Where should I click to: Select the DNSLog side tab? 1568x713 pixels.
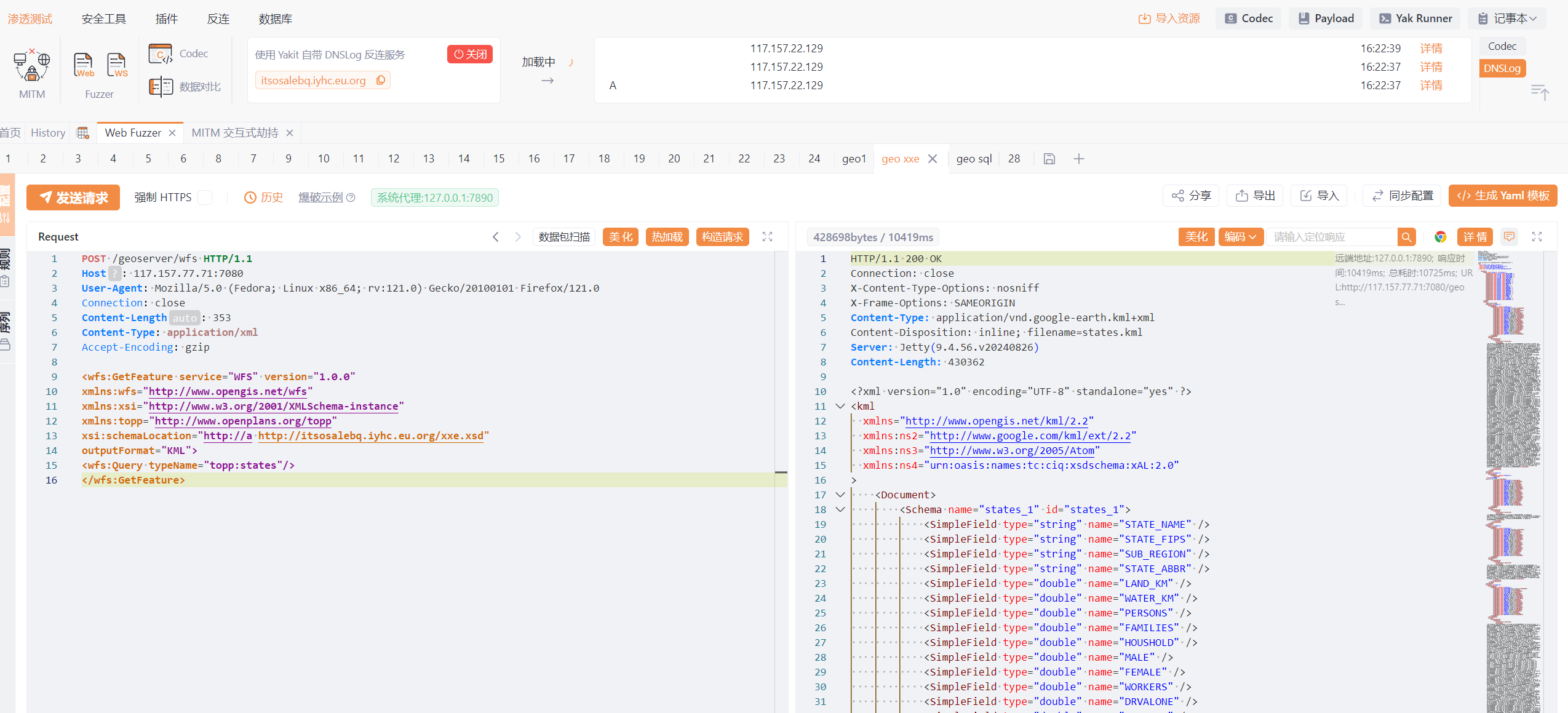pyautogui.click(x=1502, y=68)
